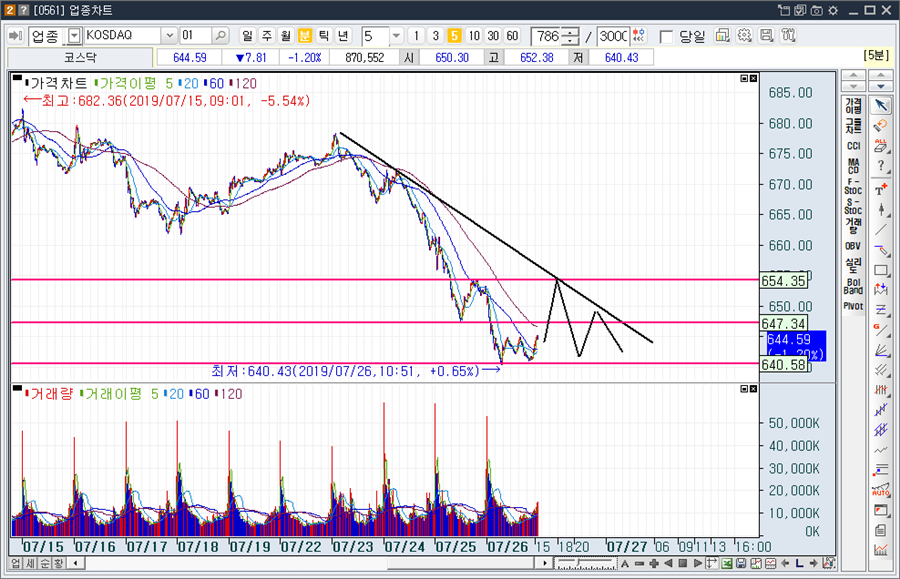
Task: Collapse the volume chart pane
Action: coord(744,389)
